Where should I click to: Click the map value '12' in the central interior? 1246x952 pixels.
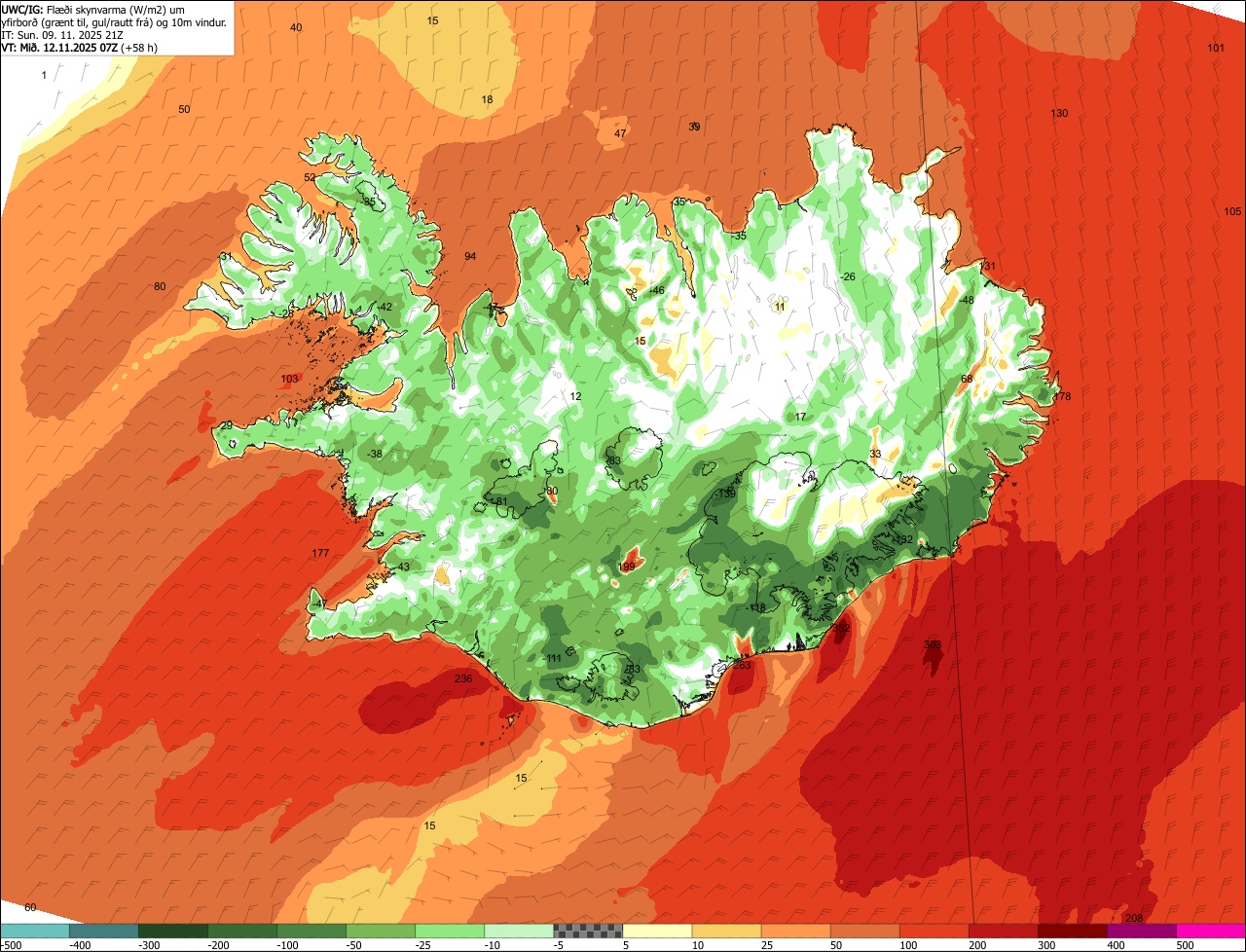click(x=575, y=396)
